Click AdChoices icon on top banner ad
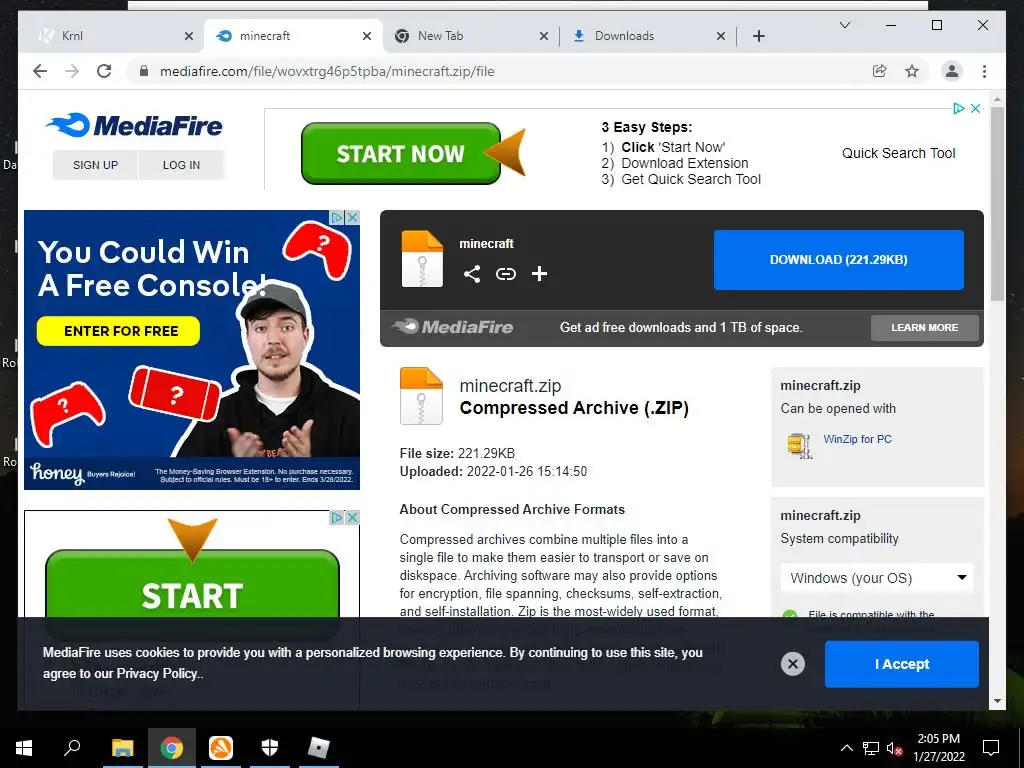 [x=958, y=108]
